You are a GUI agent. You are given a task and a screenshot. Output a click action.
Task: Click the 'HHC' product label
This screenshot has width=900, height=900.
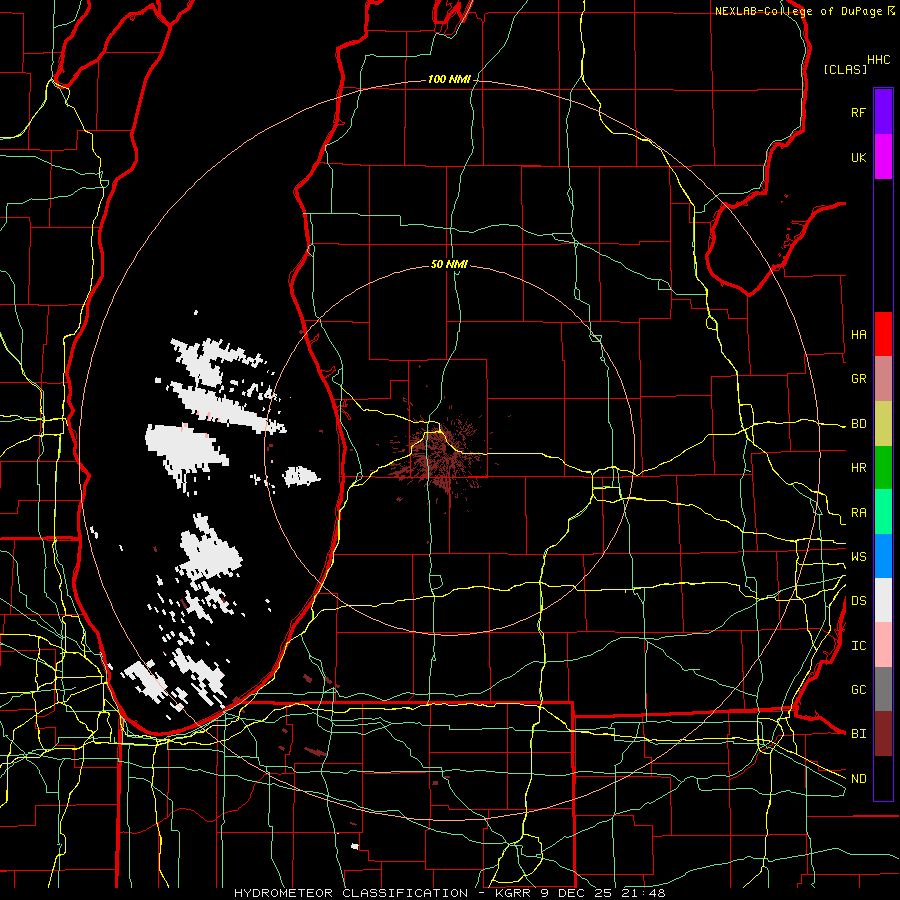tap(878, 60)
